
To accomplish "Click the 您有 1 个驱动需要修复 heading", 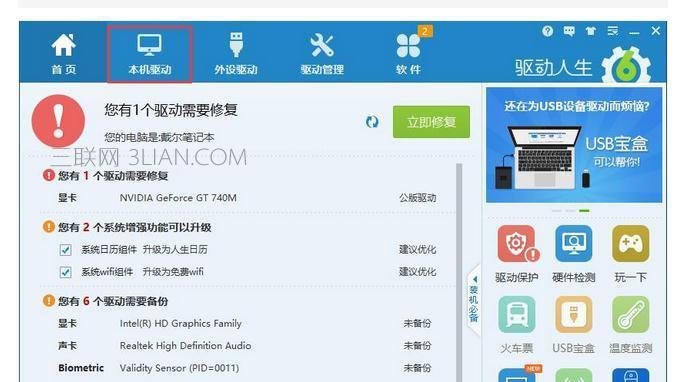I will (x=113, y=176).
